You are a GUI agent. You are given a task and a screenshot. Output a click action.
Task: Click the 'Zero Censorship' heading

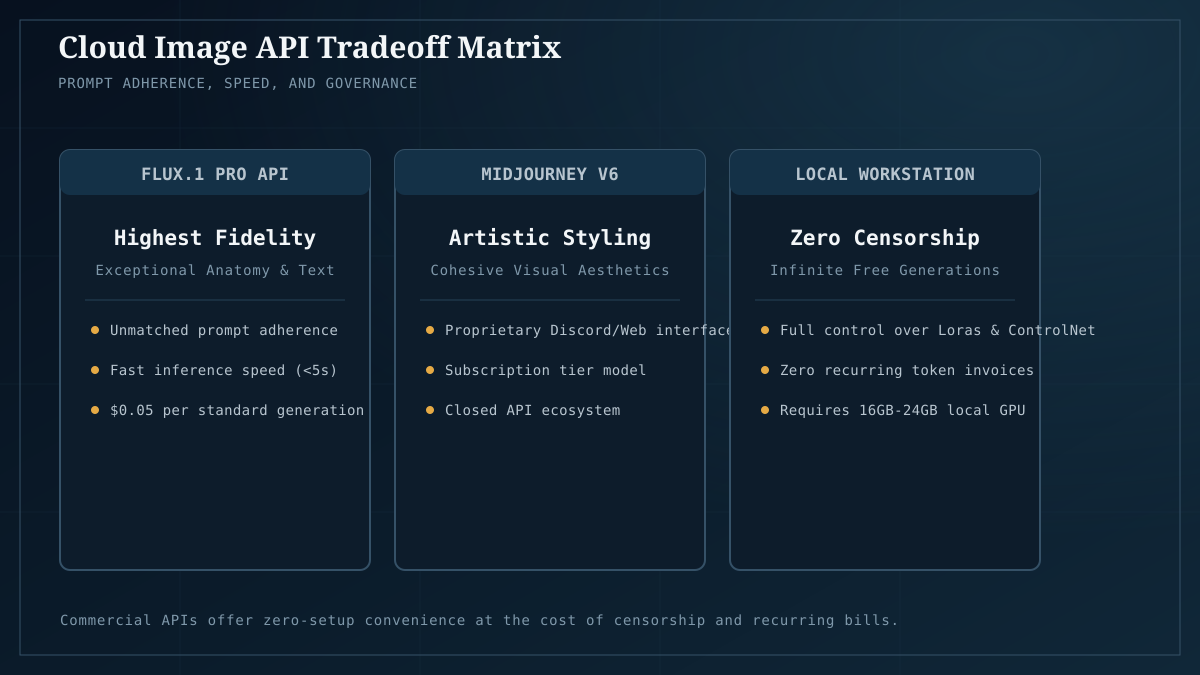point(885,237)
